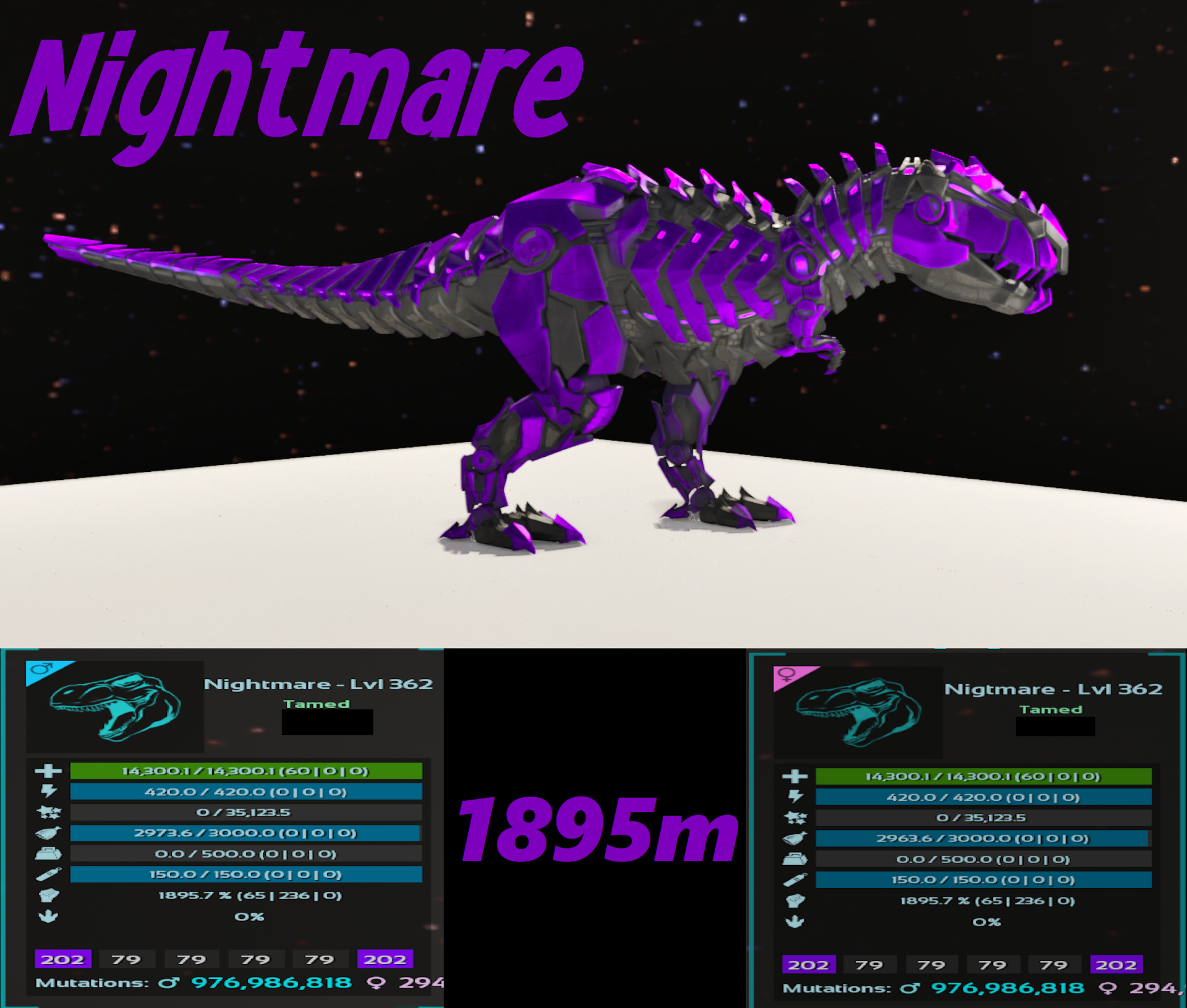Click the green health bar in male panel
The image size is (1187, 1008).
246,771
